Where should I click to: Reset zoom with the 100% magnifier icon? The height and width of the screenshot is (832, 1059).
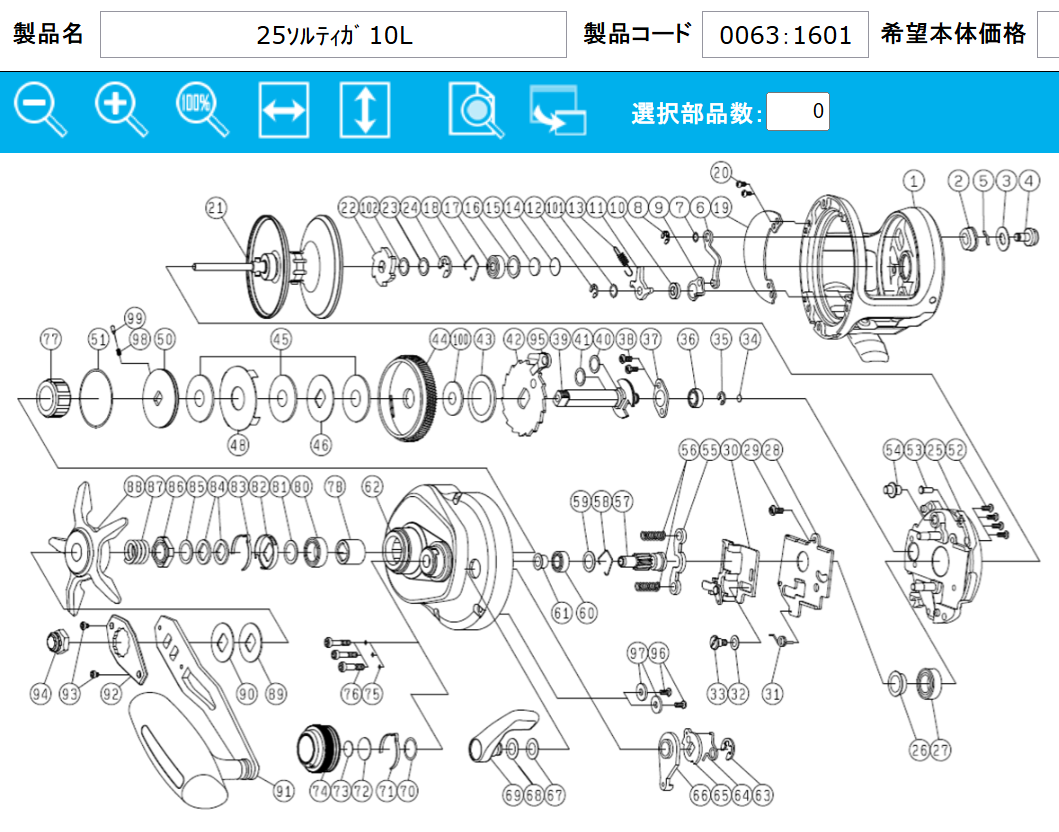click(x=201, y=111)
